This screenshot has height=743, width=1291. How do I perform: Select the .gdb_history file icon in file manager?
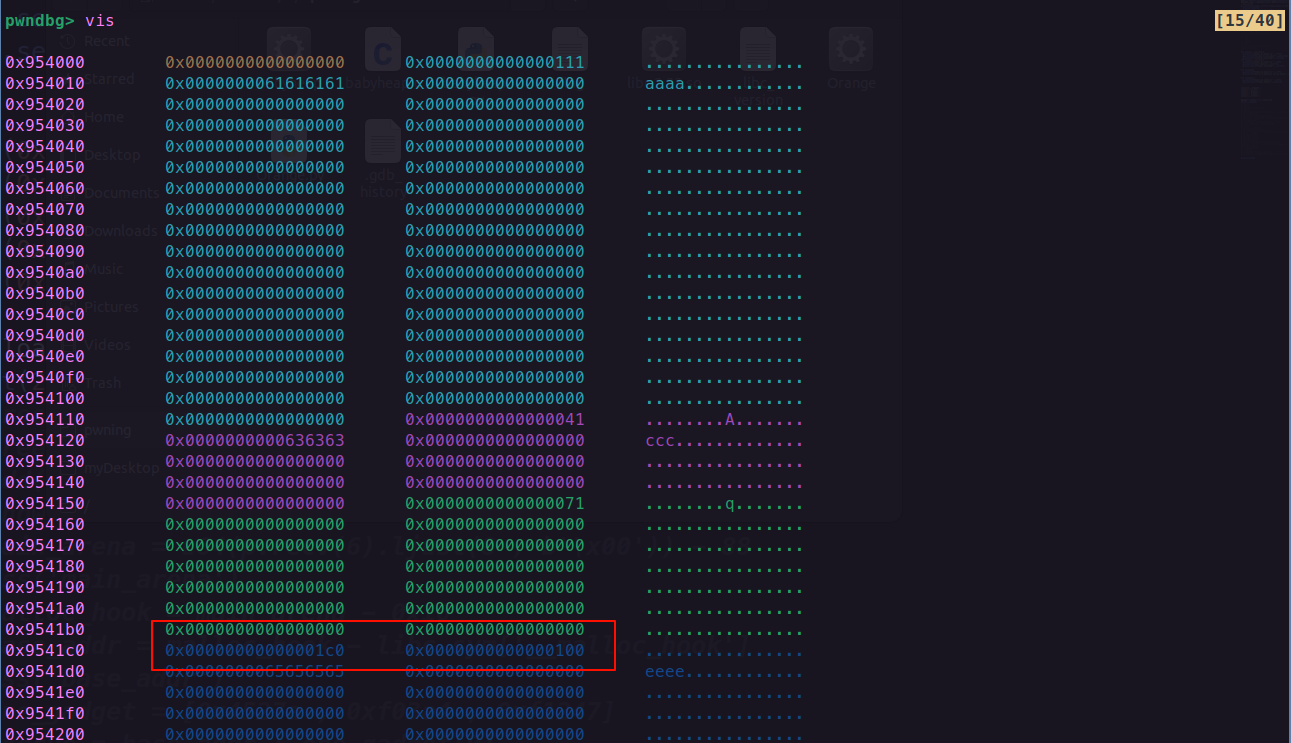coord(382,141)
